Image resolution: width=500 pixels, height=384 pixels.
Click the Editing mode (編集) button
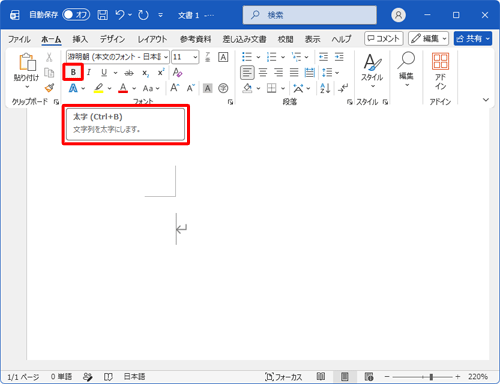[x=429, y=39]
